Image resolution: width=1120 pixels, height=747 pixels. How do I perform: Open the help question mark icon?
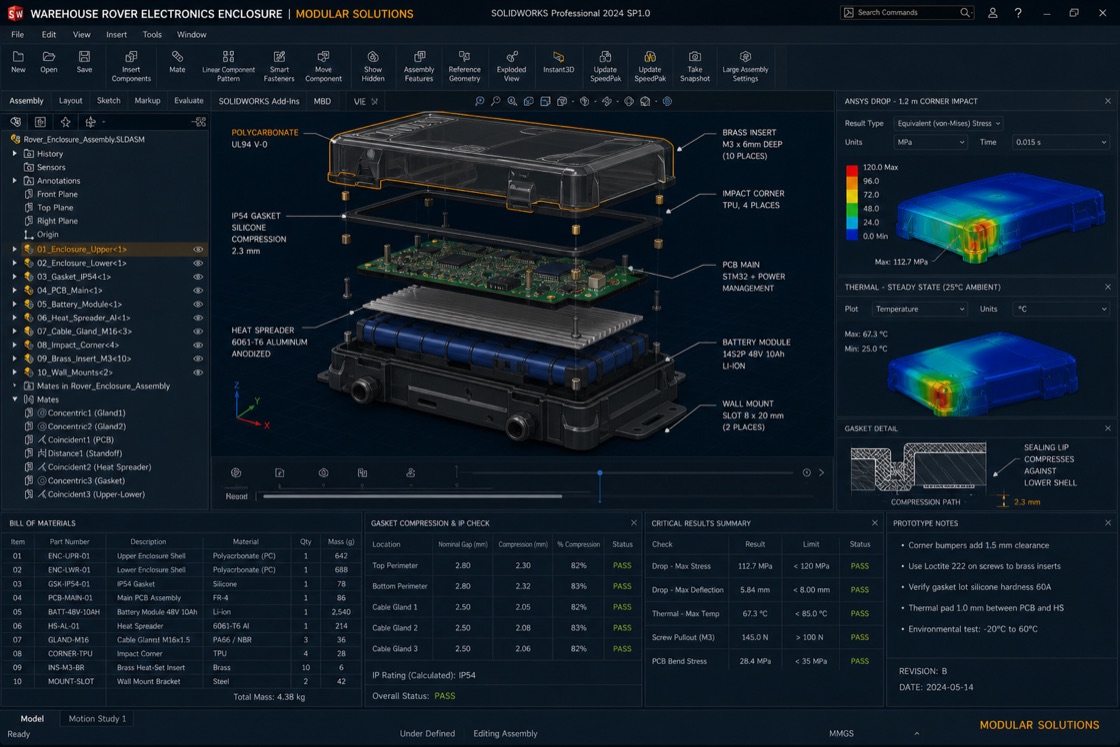pos(1018,13)
